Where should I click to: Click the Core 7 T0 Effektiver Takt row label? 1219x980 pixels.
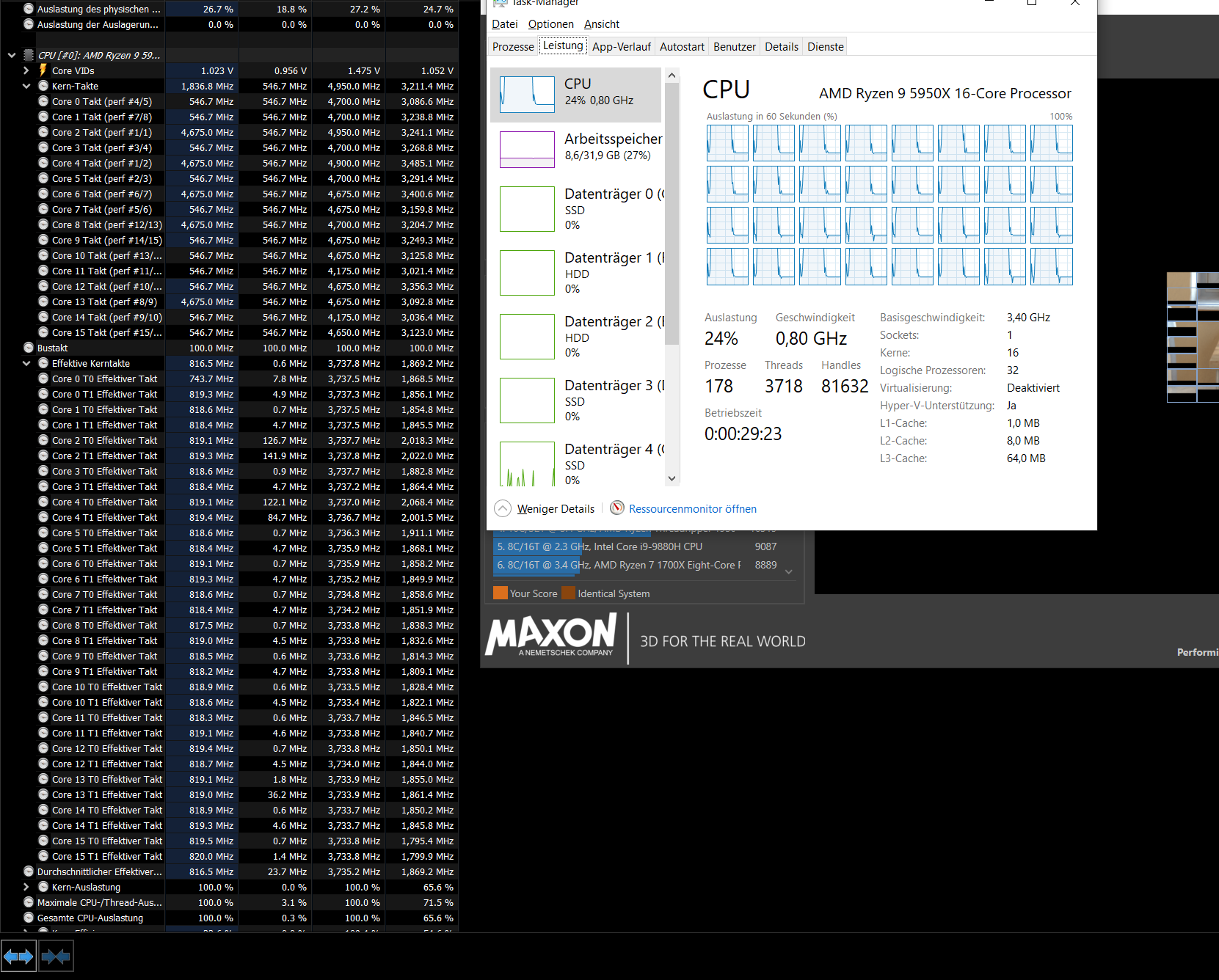click(x=104, y=594)
